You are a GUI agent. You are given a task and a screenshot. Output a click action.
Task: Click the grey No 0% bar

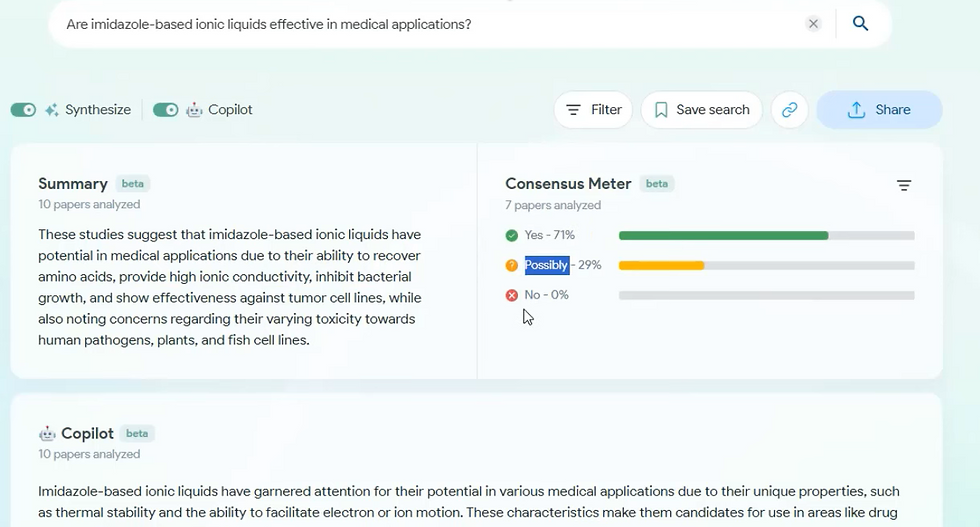(x=766, y=296)
